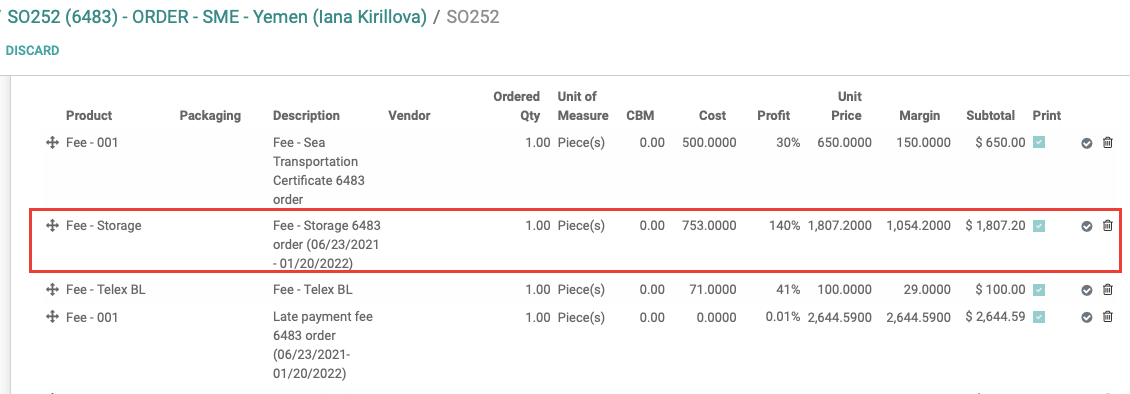Grab the move handle of Fee - Storage
This screenshot has width=1130, height=394.
point(52,226)
